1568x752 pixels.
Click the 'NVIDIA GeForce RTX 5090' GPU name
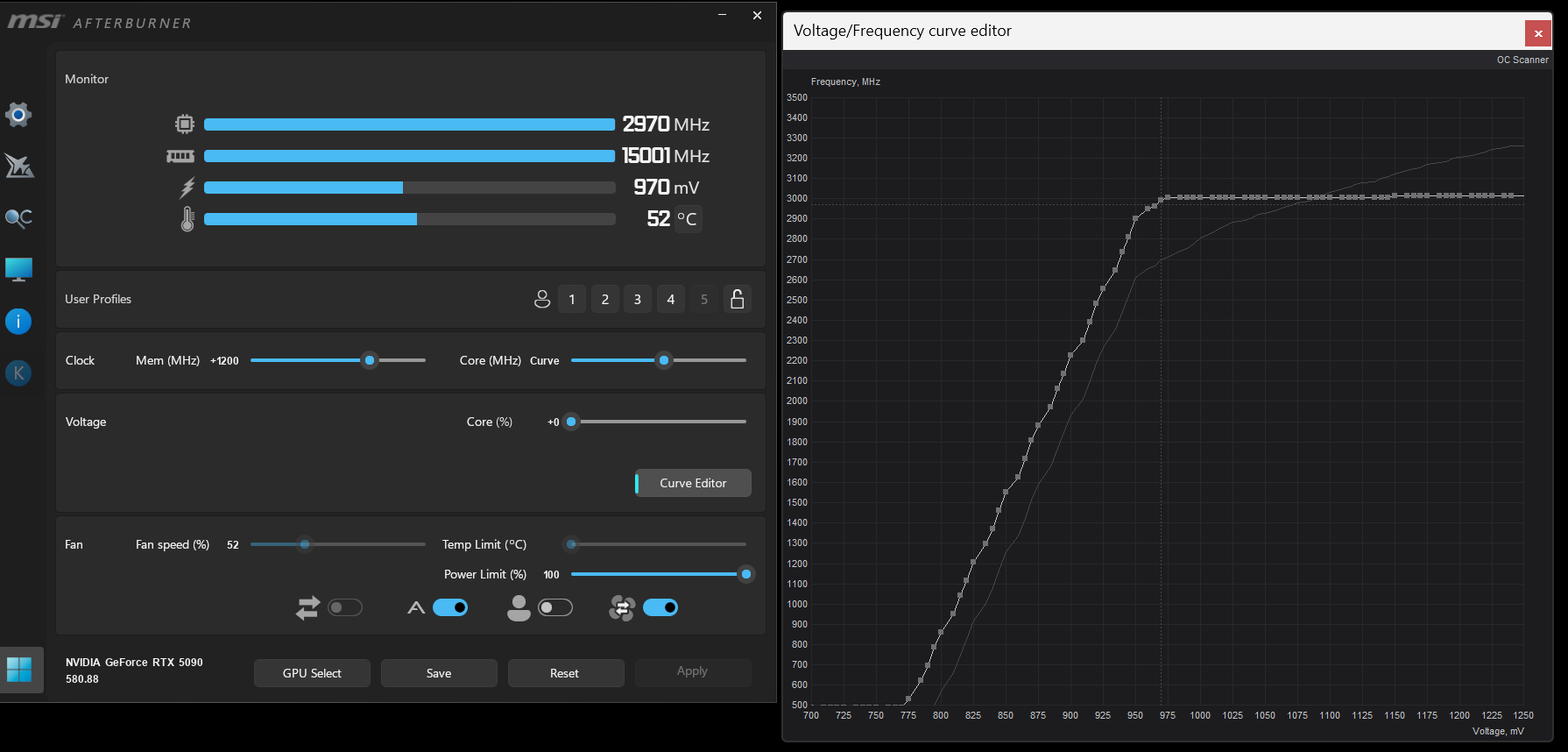(134, 663)
